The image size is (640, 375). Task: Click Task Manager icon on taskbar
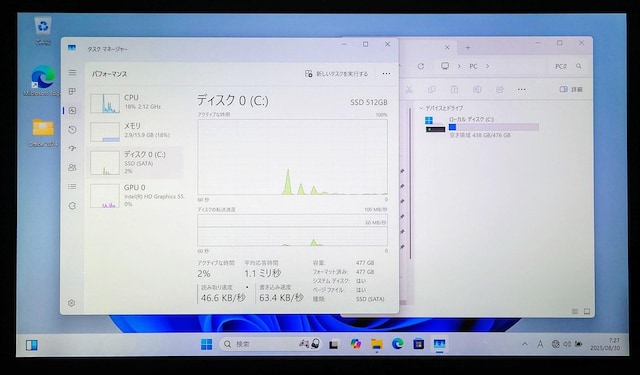[439, 344]
